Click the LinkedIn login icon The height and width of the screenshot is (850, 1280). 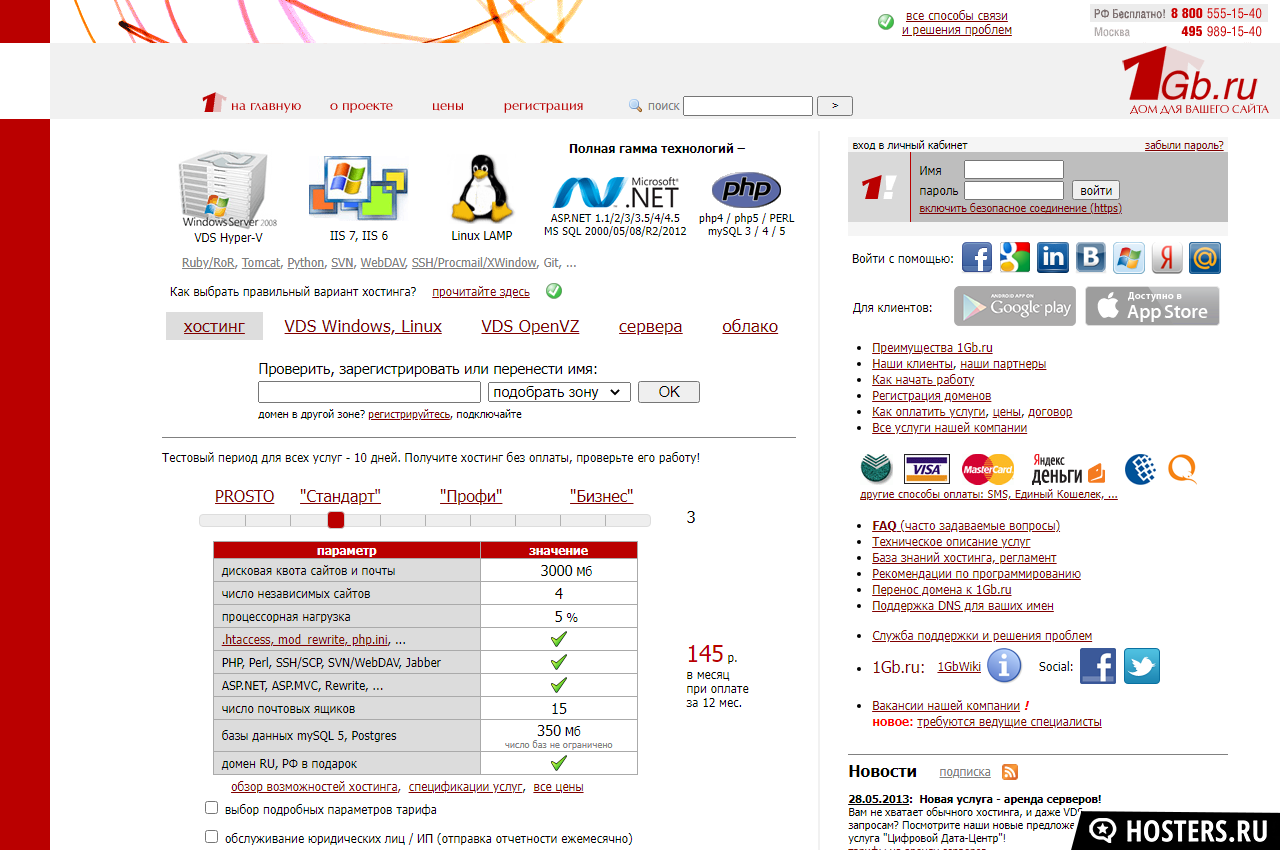[x=1053, y=258]
